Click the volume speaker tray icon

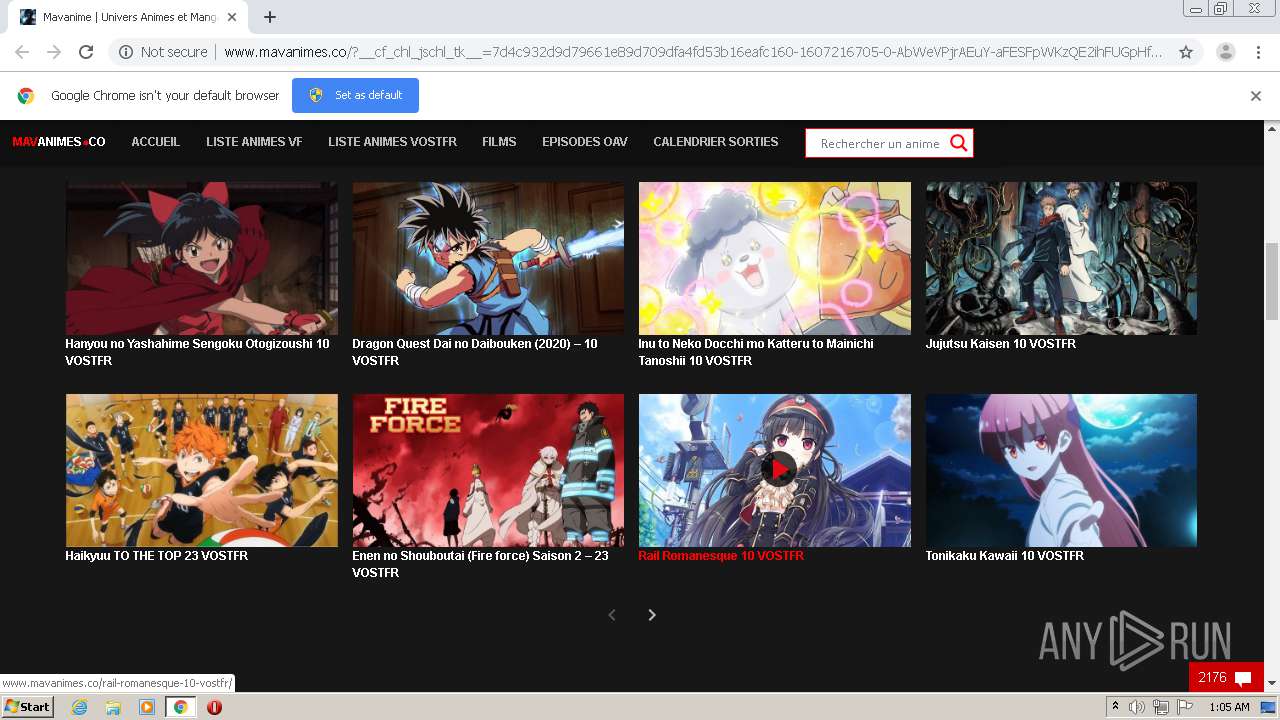[1137, 707]
